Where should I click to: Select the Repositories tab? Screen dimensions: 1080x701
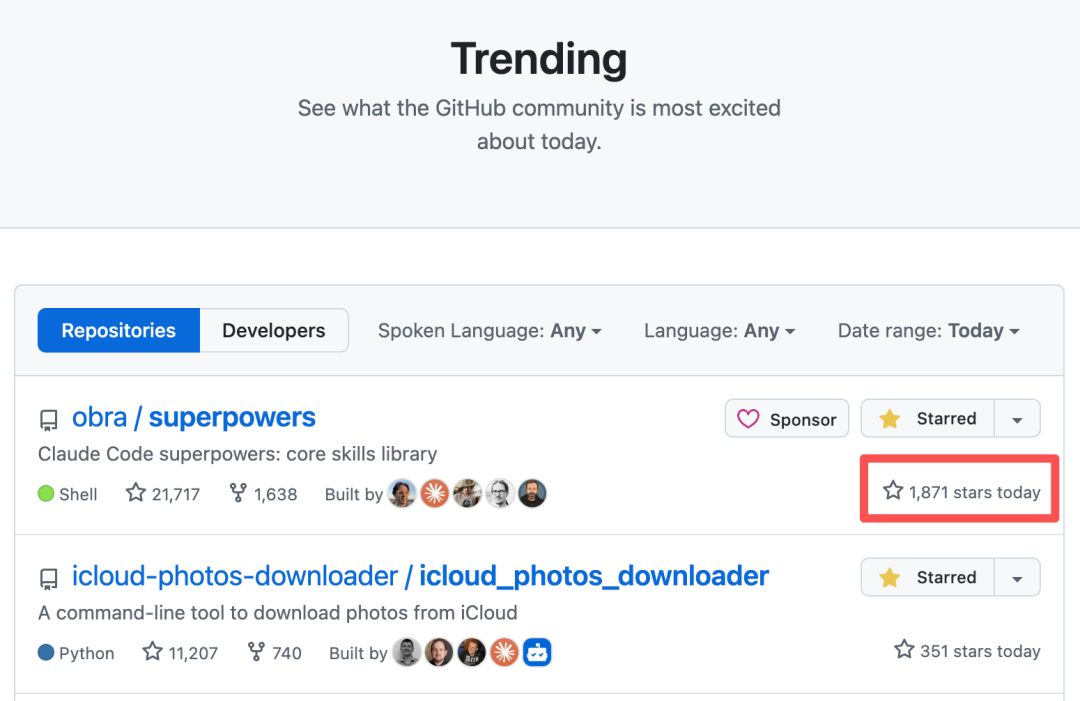pos(118,330)
